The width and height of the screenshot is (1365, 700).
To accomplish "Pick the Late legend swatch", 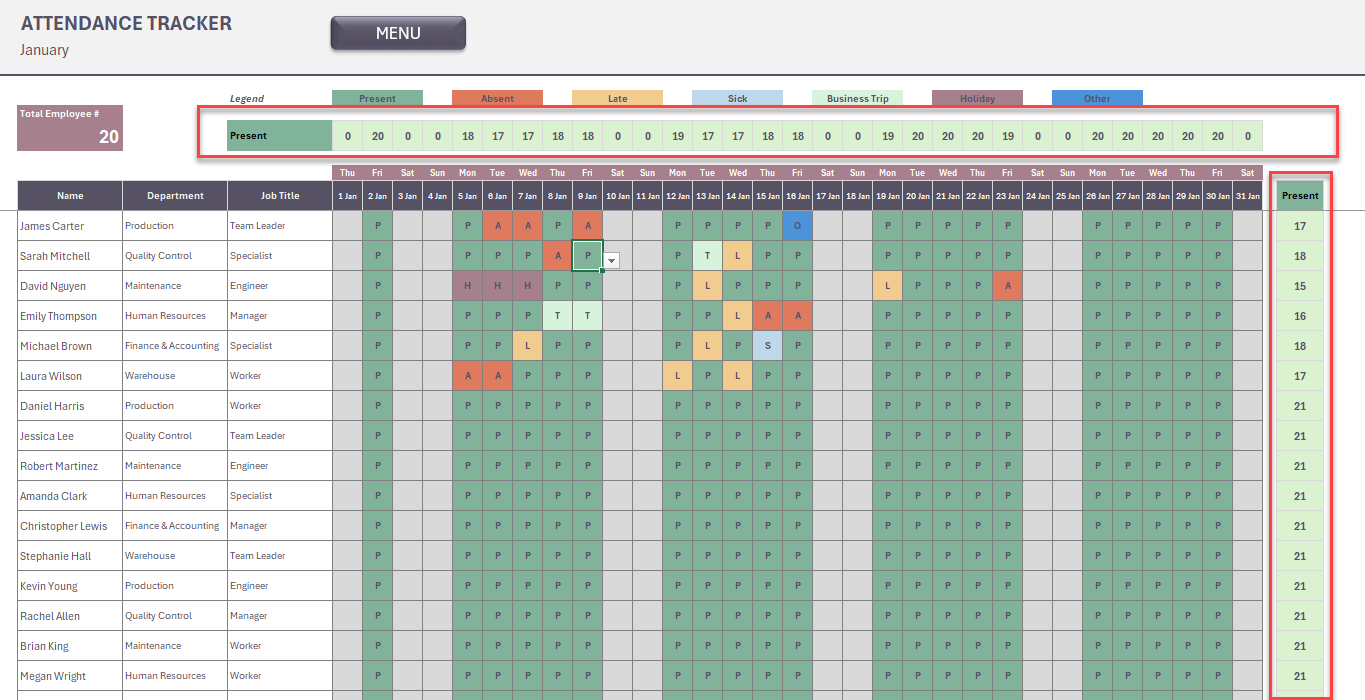I will point(617,98).
